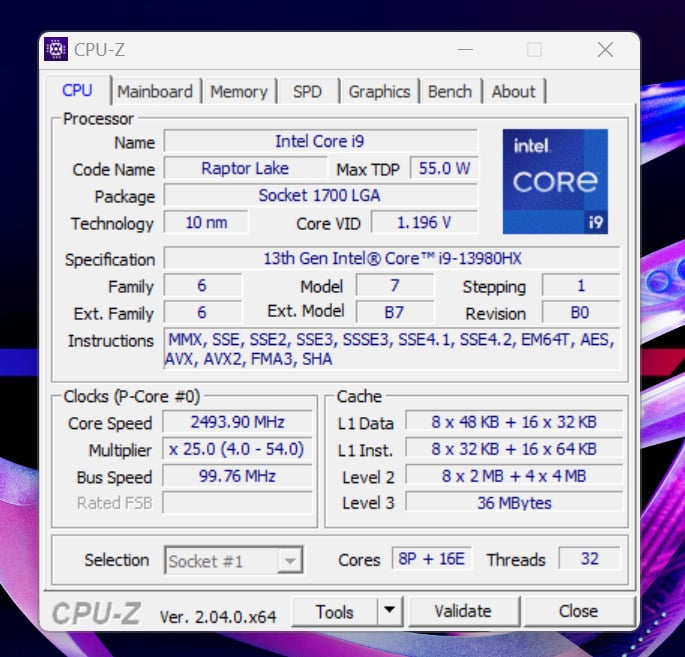Select the Bench tab

click(449, 91)
